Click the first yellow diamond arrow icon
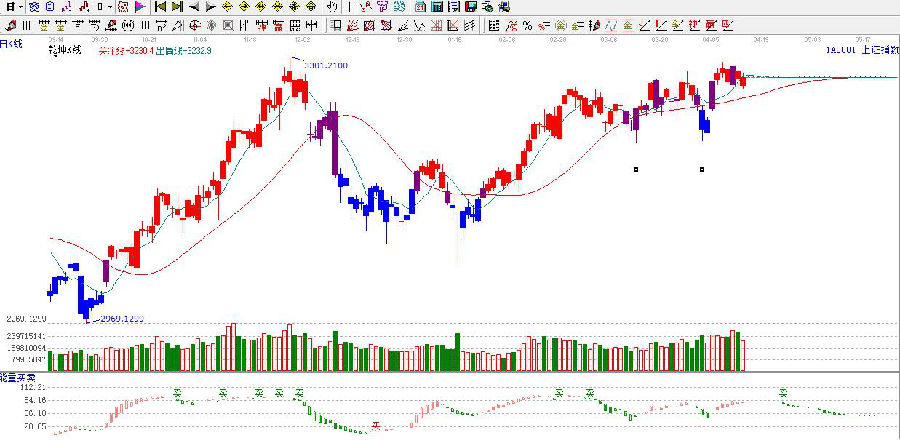The image size is (900, 440). click(228, 7)
